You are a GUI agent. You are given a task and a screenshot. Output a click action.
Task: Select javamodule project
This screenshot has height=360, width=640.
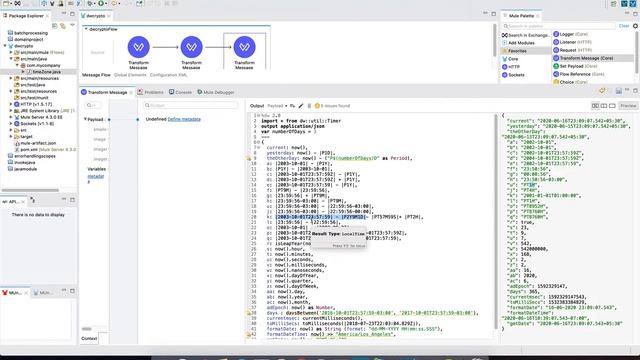point(22,169)
